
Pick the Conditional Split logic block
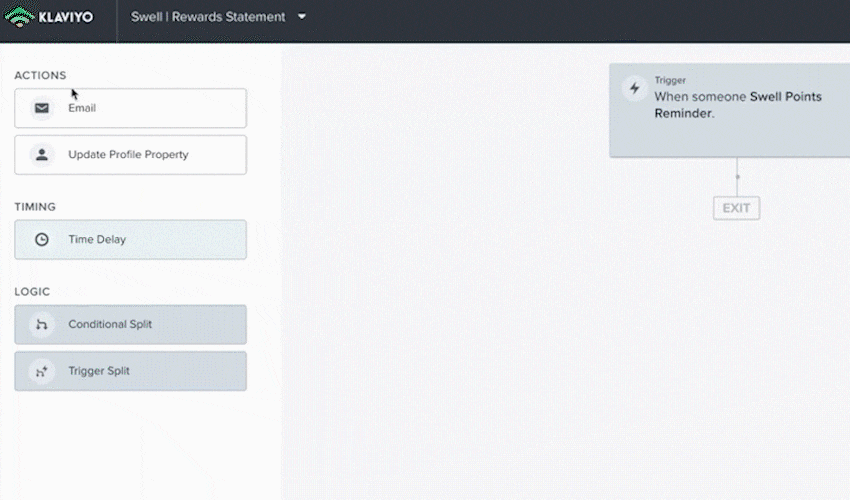click(x=130, y=324)
